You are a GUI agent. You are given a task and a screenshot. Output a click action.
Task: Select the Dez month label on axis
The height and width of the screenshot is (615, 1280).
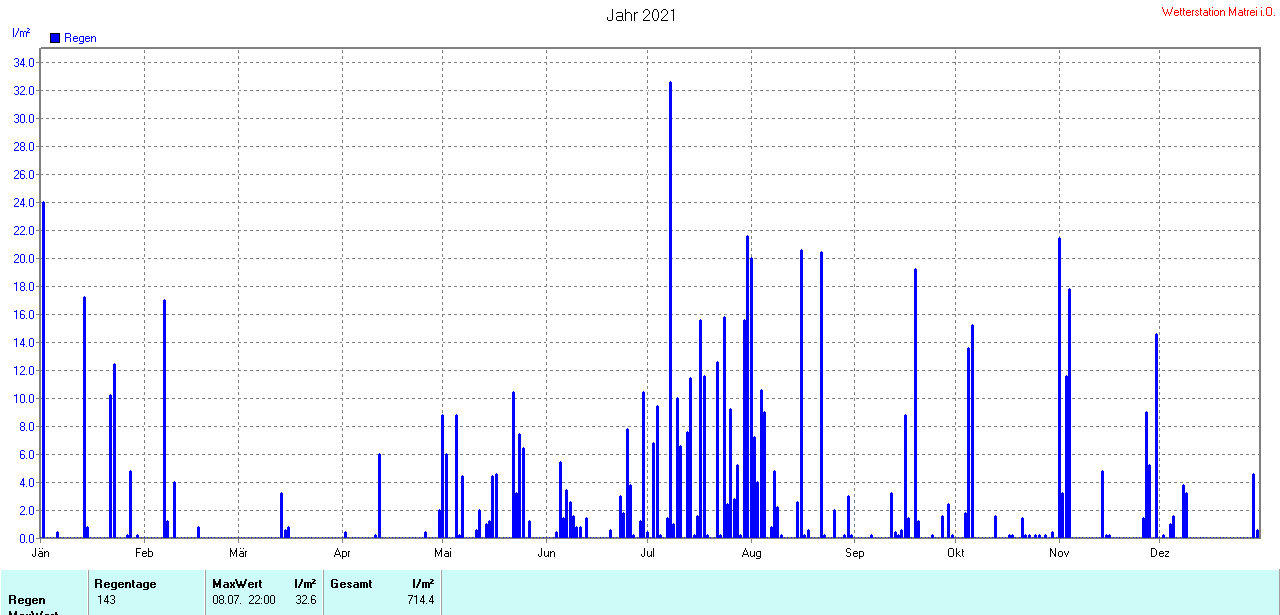pos(1160,552)
